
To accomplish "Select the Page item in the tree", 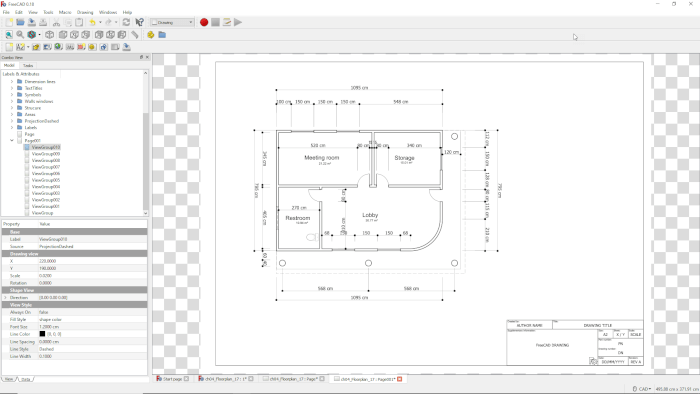I will pyautogui.click(x=29, y=134).
